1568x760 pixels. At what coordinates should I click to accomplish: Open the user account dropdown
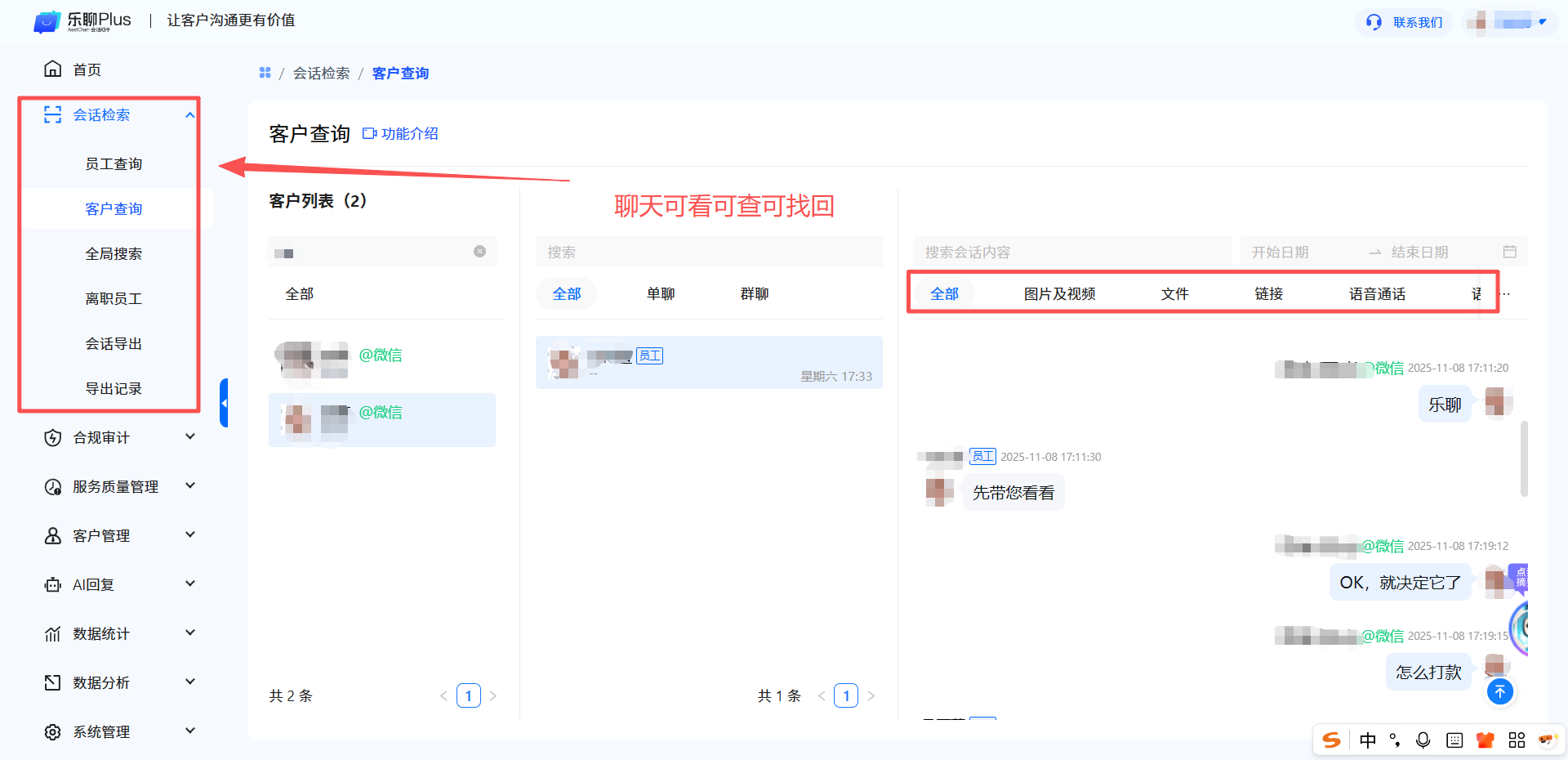(x=1542, y=22)
